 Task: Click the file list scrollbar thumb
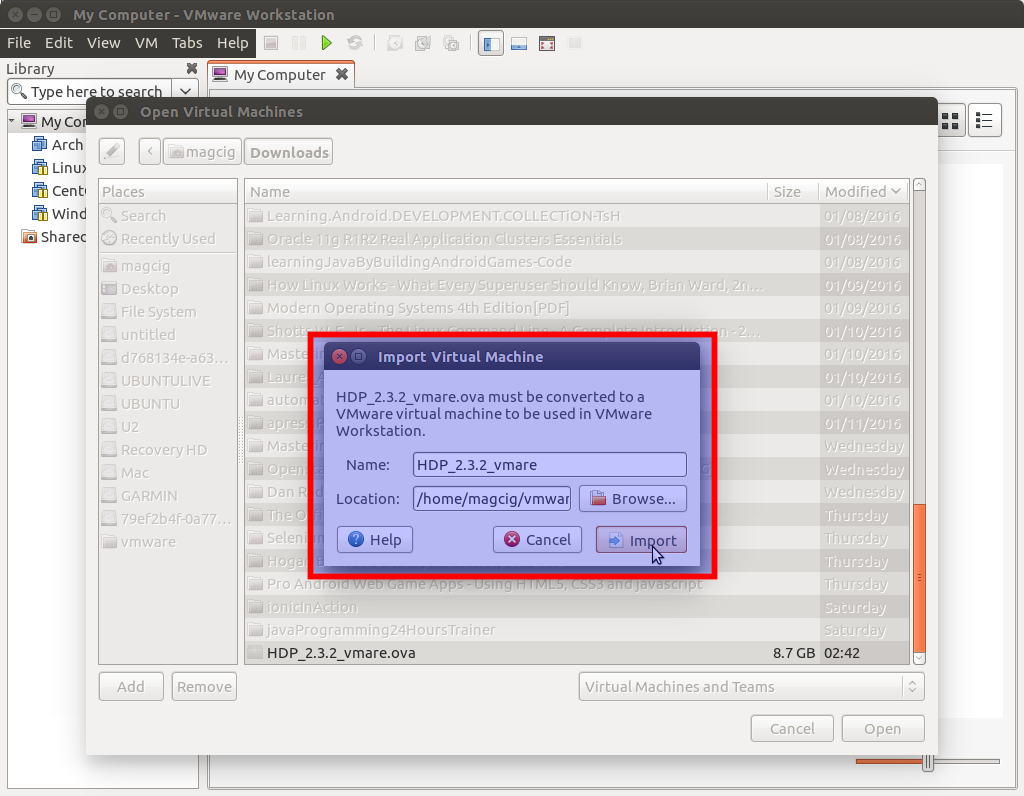pyautogui.click(x=920, y=578)
